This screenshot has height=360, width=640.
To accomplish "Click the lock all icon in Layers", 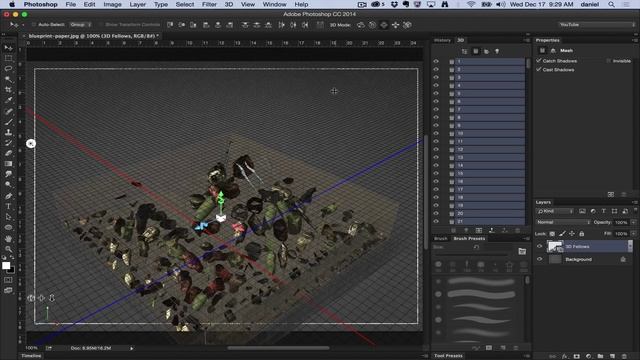I will 581,234.
